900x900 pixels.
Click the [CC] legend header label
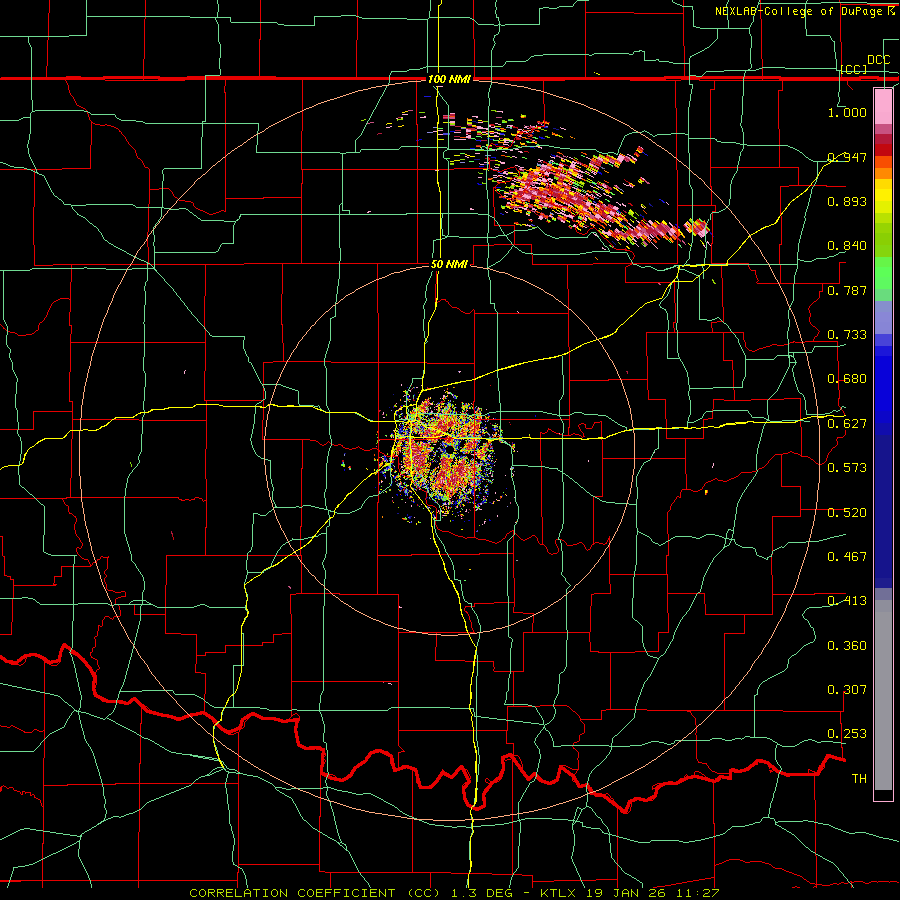pyautogui.click(x=854, y=69)
